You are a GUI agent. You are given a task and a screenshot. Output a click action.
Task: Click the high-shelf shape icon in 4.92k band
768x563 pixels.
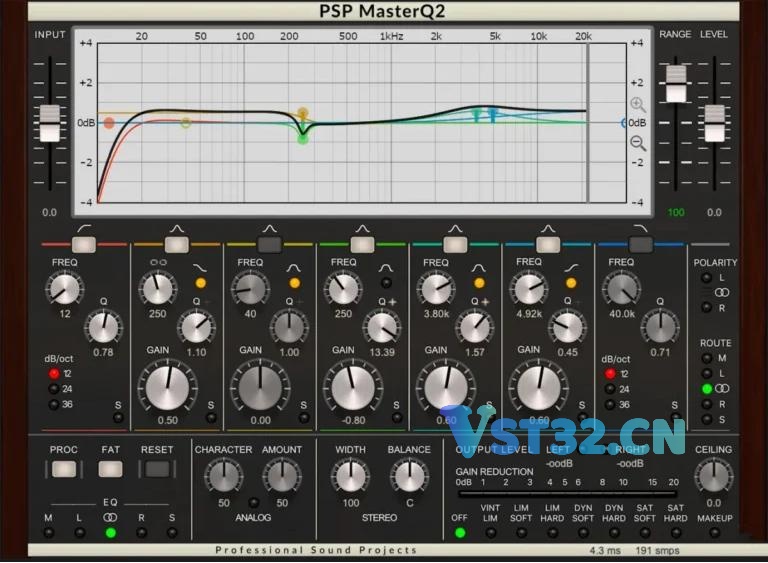coord(571,268)
